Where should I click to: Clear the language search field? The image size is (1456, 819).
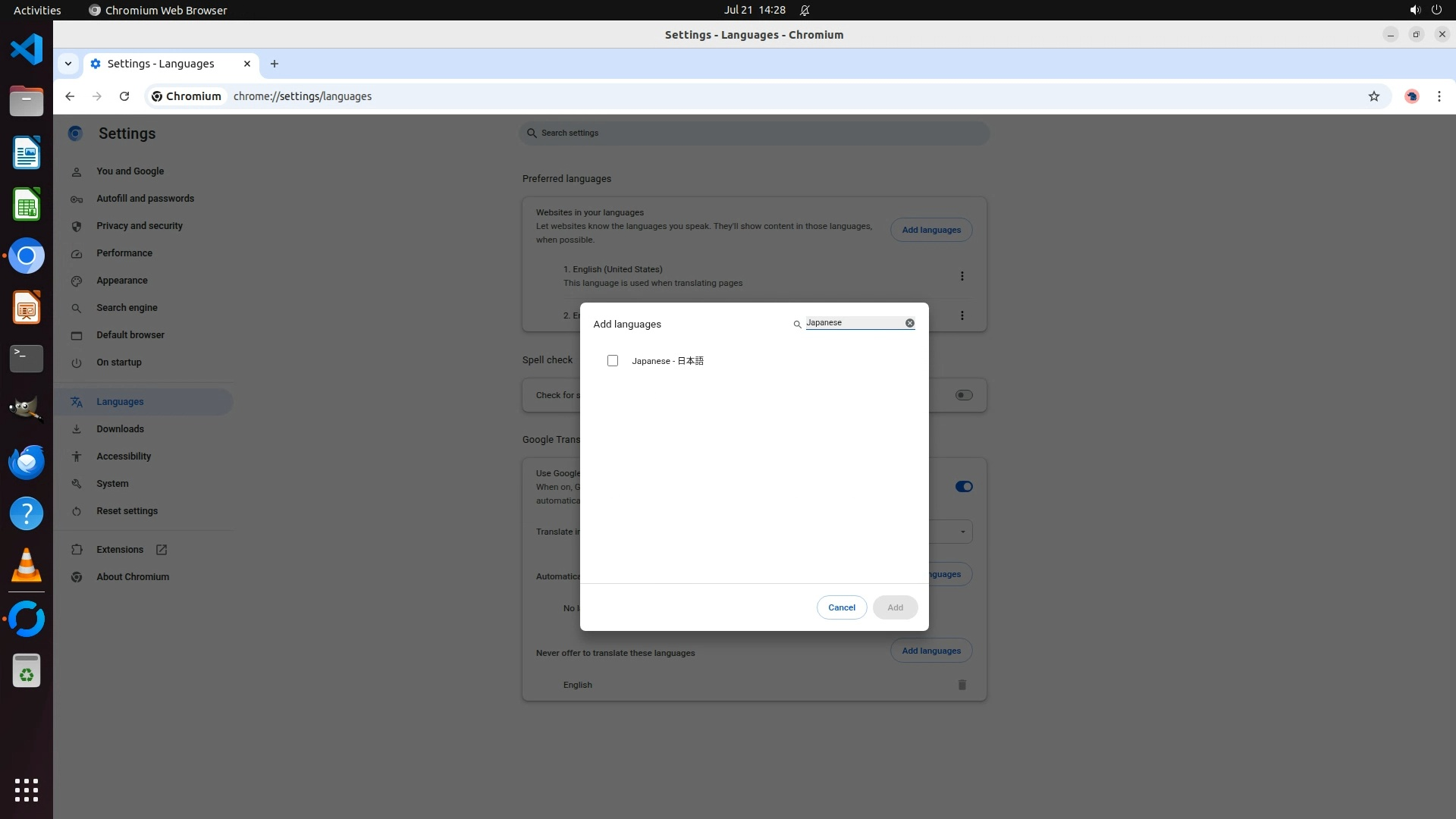[909, 323]
